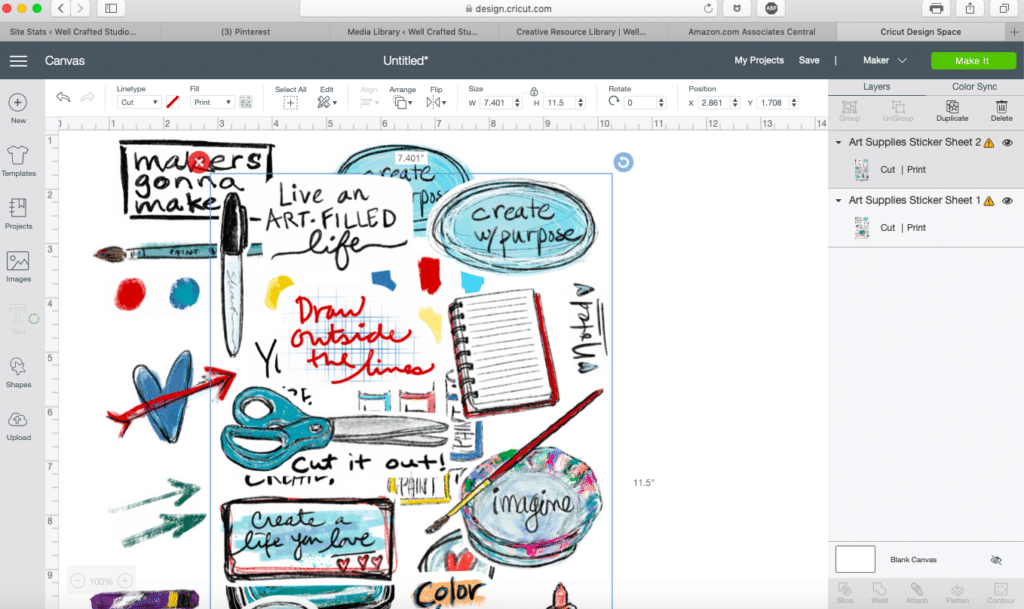Click the Slice tool
The height and width of the screenshot is (609, 1024).
click(844, 593)
